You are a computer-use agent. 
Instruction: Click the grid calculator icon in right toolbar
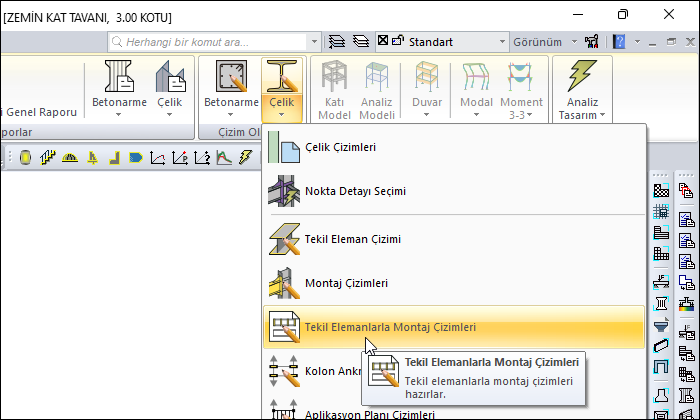tap(661, 212)
